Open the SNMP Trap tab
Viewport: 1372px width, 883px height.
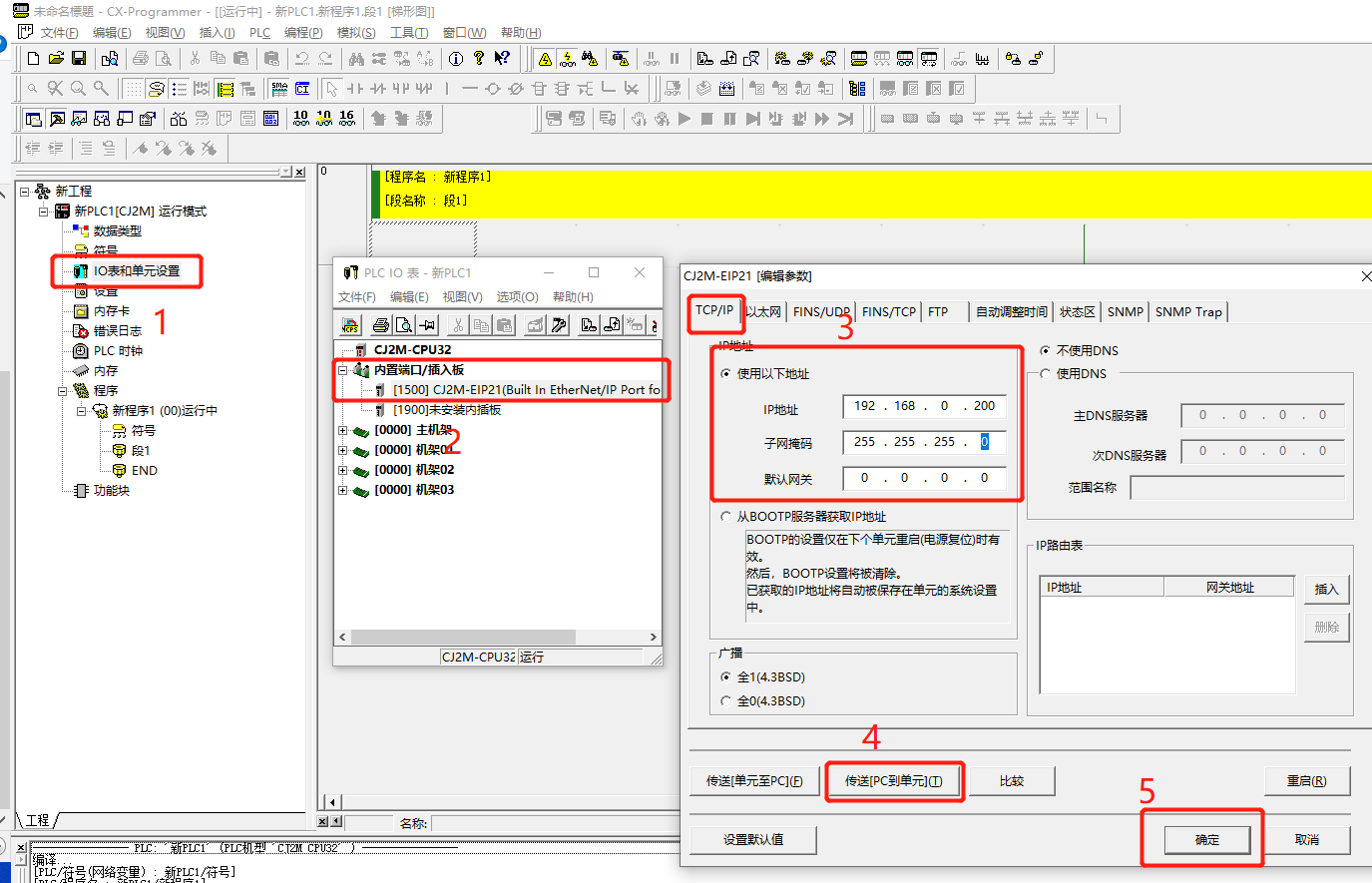point(1188,311)
